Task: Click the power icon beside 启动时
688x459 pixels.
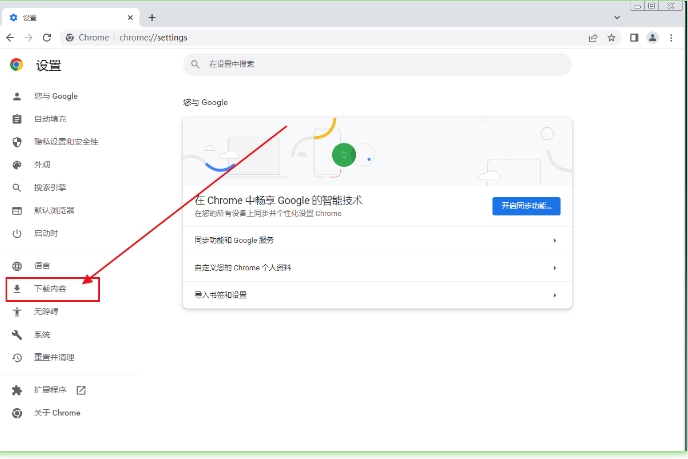Action: (x=17, y=233)
